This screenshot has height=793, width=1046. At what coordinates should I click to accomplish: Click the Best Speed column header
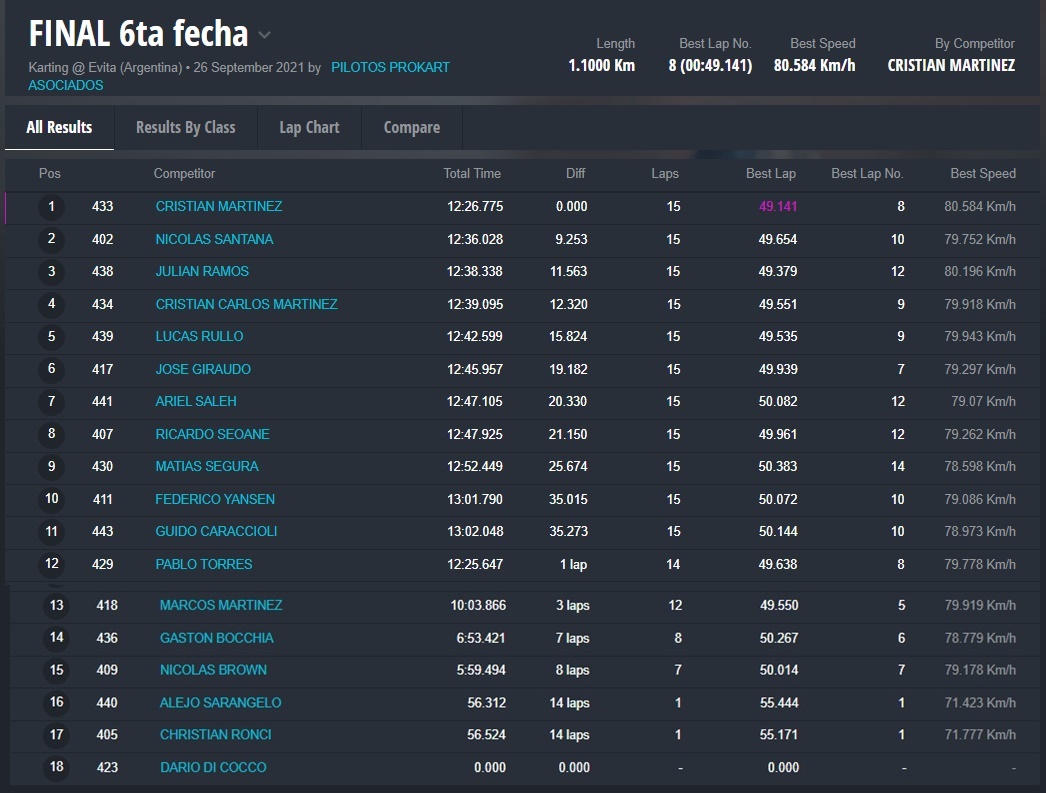pyautogui.click(x=982, y=174)
